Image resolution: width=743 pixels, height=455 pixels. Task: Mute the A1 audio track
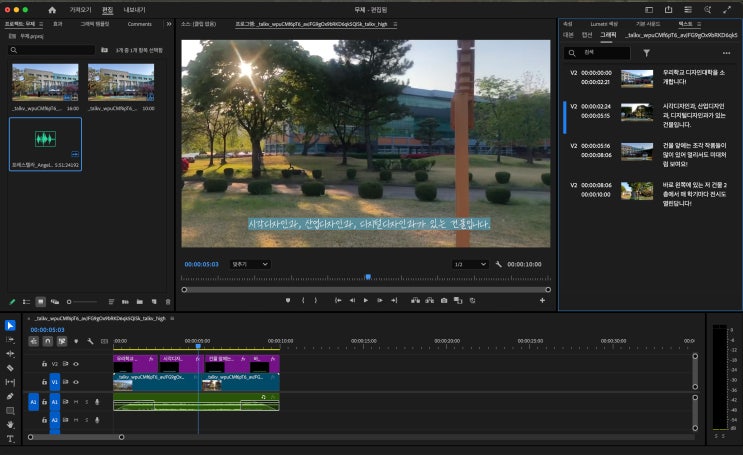(76, 401)
